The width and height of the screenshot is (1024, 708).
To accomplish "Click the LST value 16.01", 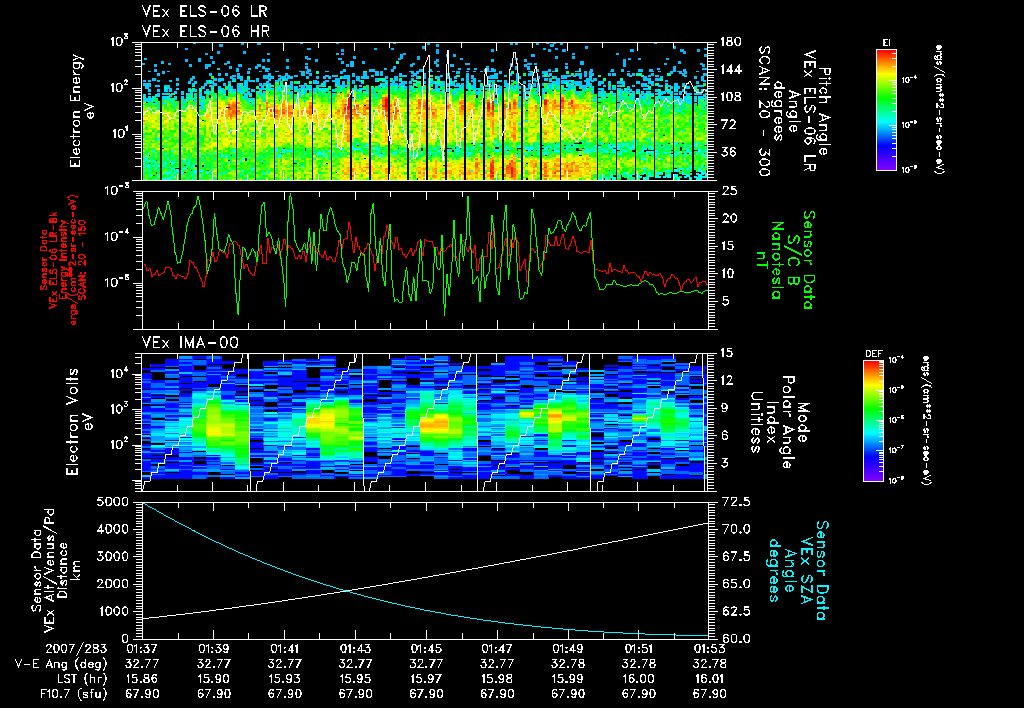I will click(x=709, y=679).
